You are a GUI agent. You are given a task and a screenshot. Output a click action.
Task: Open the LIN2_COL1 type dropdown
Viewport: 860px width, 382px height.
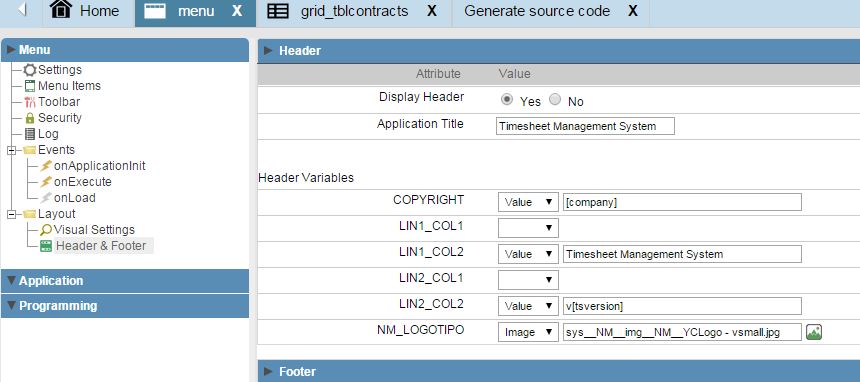(x=528, y=280)
